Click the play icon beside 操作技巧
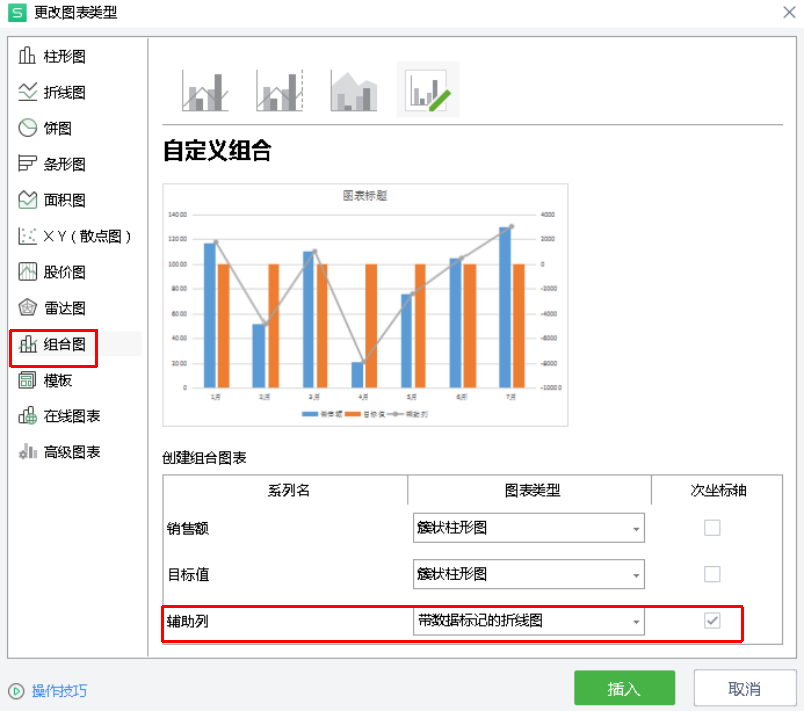This screenshot has width=804, height=712. [16, 691]
